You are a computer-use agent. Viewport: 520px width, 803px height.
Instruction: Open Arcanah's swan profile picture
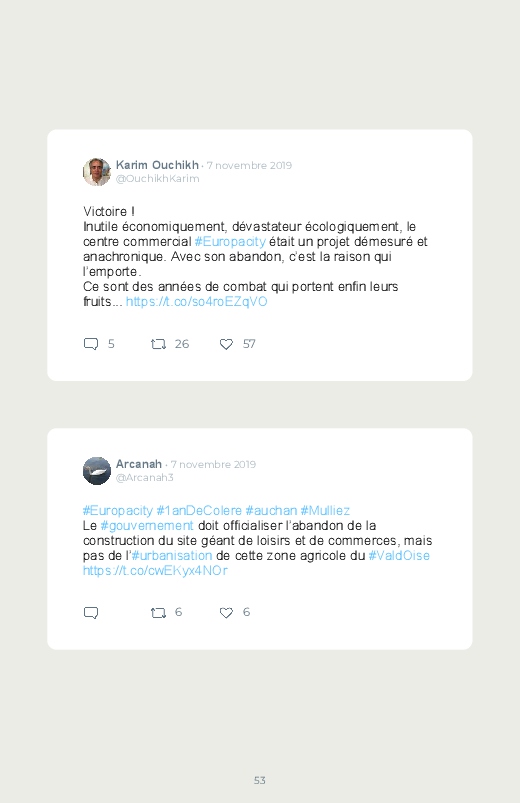97,471
